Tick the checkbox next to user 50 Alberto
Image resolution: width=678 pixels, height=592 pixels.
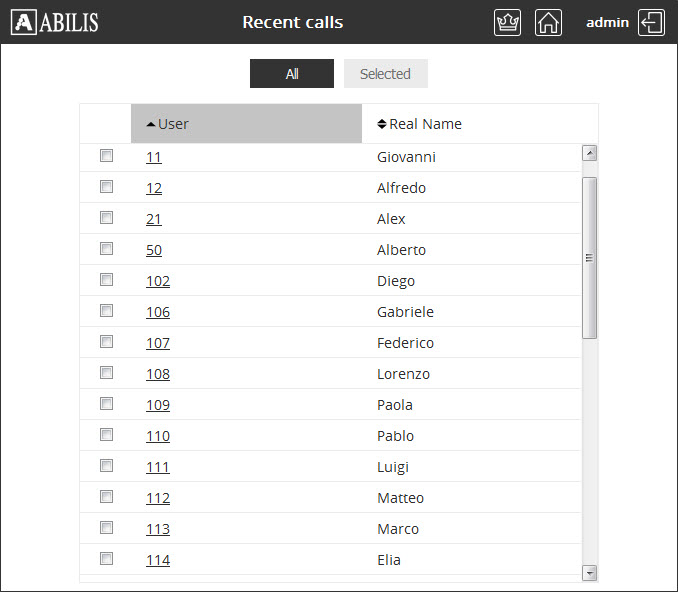pos(106,249)
